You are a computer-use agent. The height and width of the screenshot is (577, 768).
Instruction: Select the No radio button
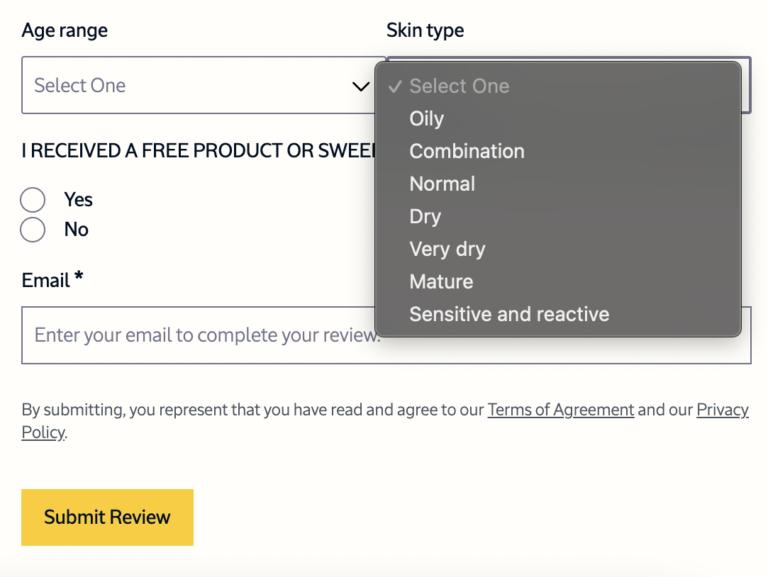(x=33, y=230)
